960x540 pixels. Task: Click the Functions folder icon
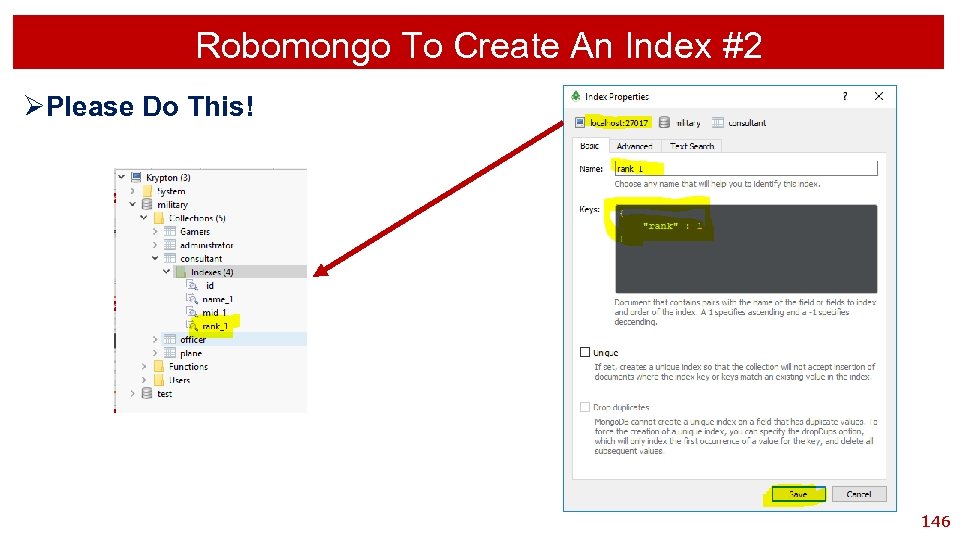click(x=159, y=366)
